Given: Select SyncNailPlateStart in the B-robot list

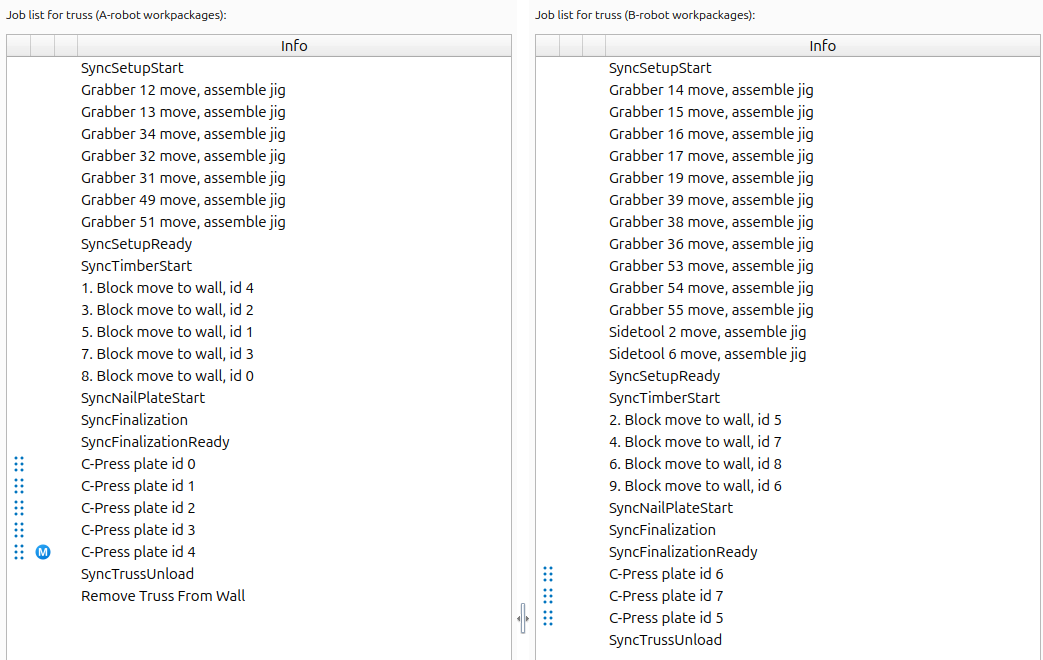Looking at the screenshot, I should (x=671, y=507).
